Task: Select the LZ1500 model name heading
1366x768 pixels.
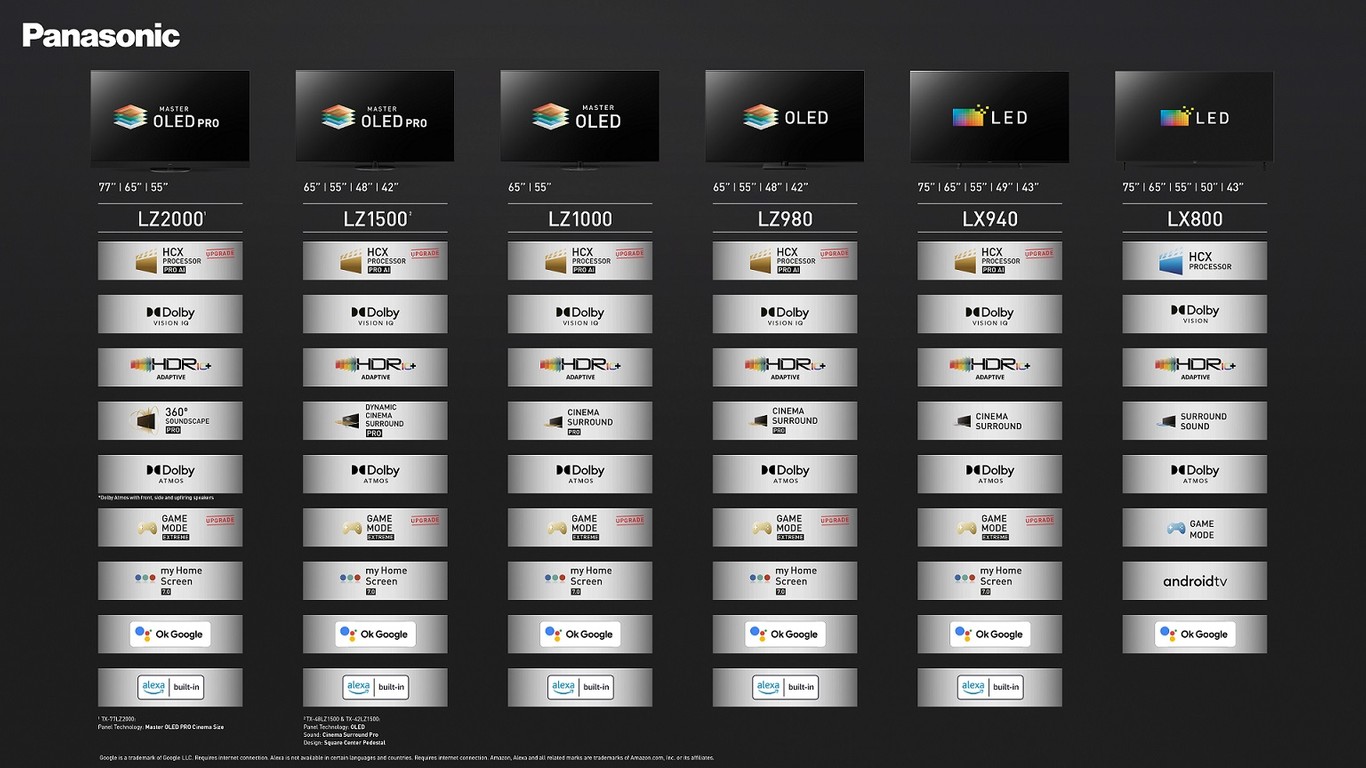Action: coord(375,219)
